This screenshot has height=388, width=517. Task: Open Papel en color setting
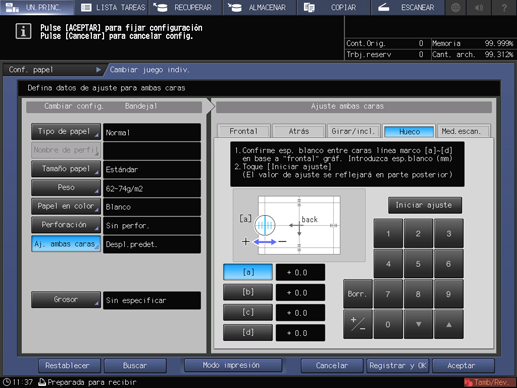[x=66, y=206]
